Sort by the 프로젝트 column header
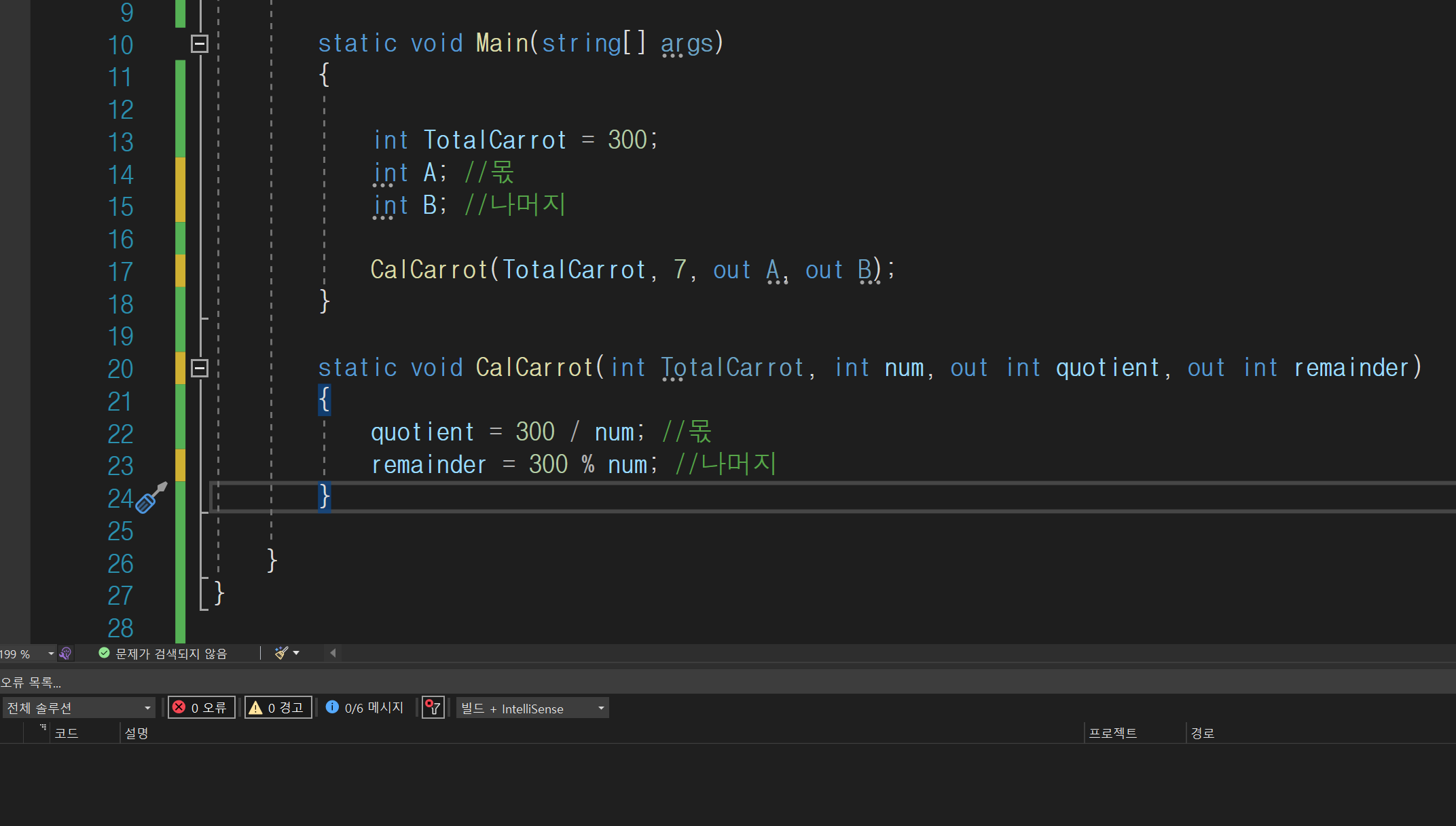 pyautogui.click(x=1112, y=733)
